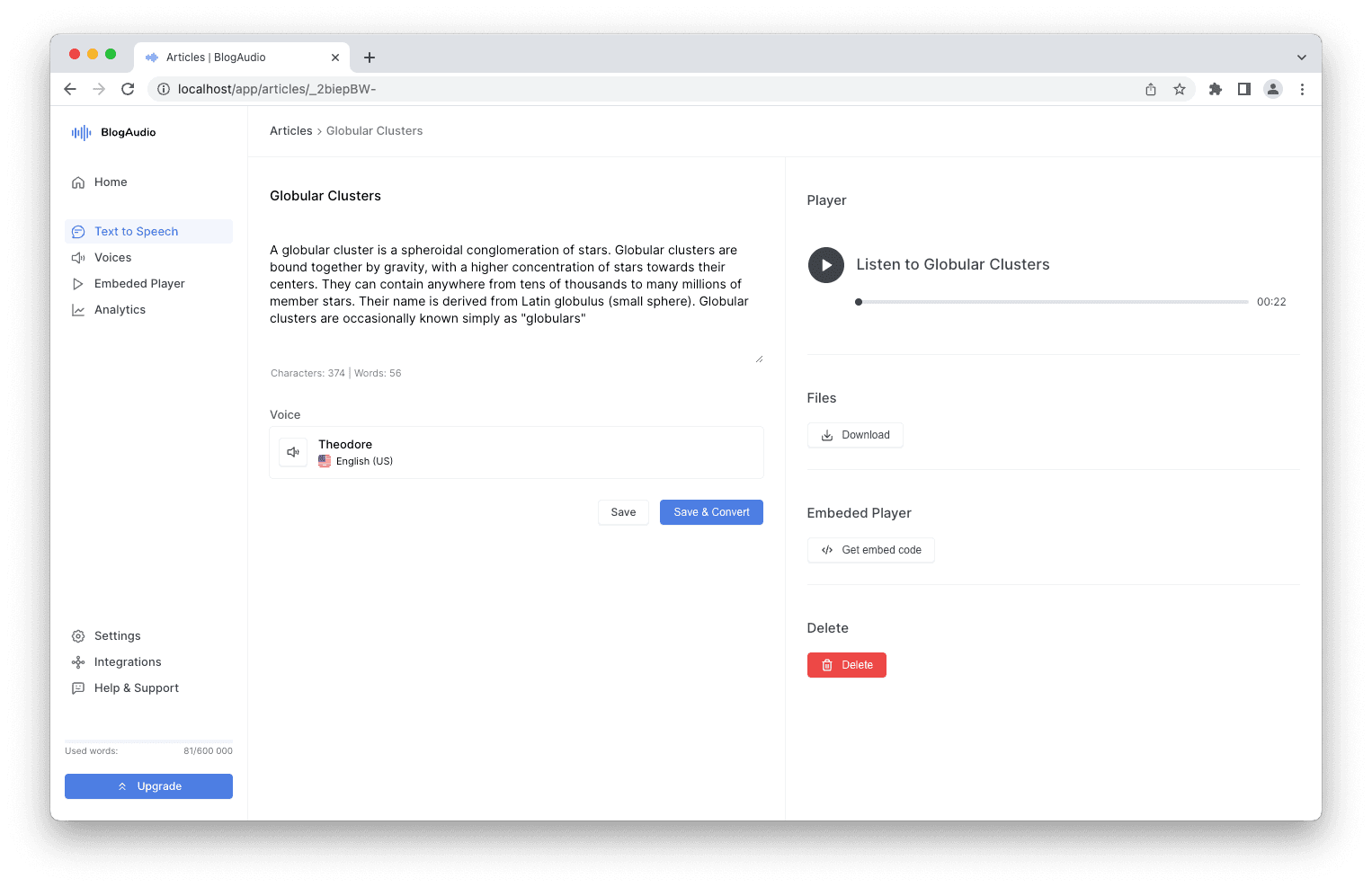Screen dimensions: 1372x887
Task: Click the Upgrade button
Action: pyautogui.click(x=148, y=786)
